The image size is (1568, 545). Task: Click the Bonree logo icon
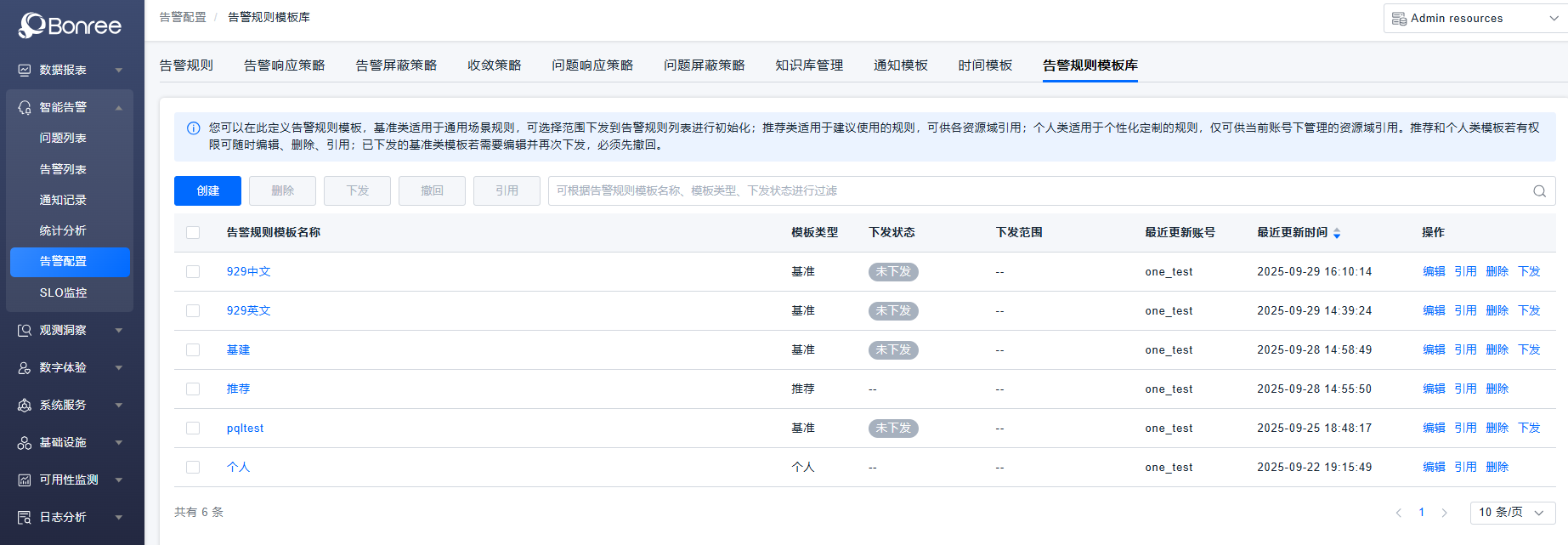point(31,26)
